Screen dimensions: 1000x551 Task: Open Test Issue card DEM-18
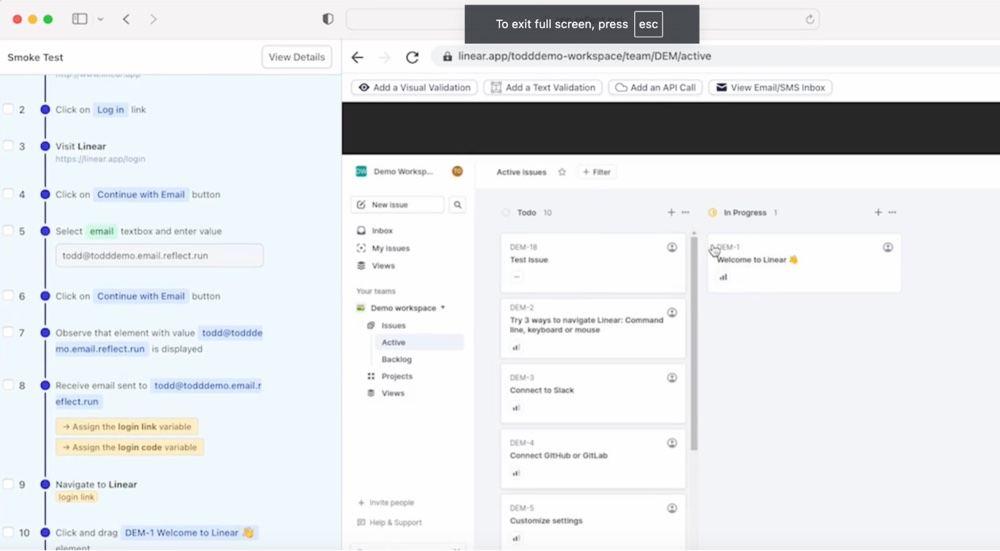tap(593, 263)
